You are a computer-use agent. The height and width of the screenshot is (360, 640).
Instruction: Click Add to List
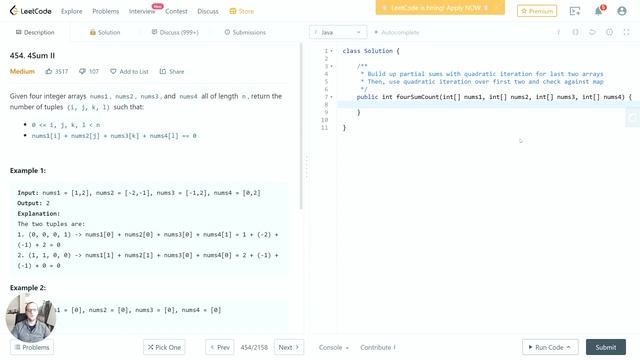click(x=129, y=71)
